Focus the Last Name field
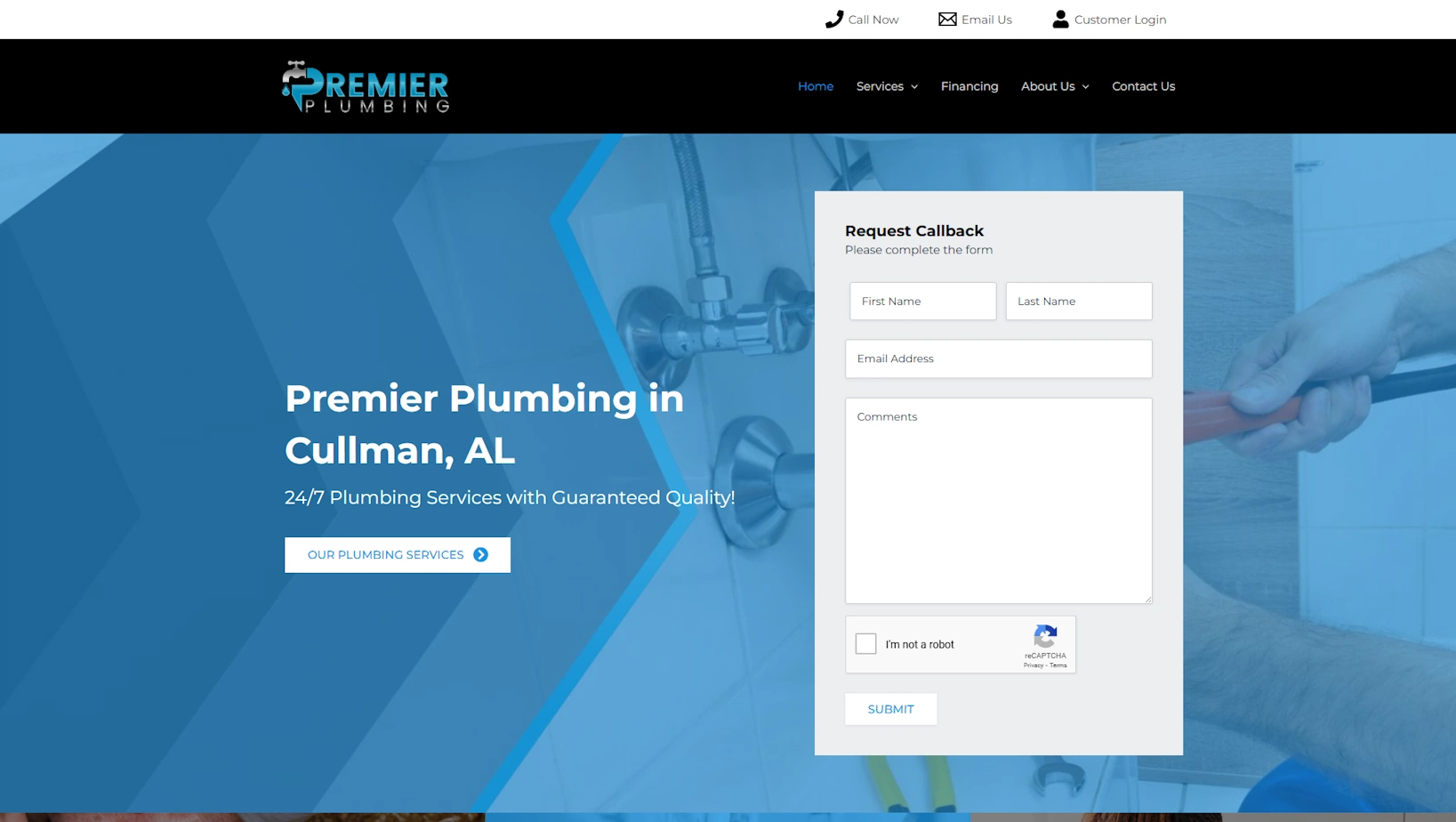This screenshot has width=1456, height=822. [x=1078, y=302]
